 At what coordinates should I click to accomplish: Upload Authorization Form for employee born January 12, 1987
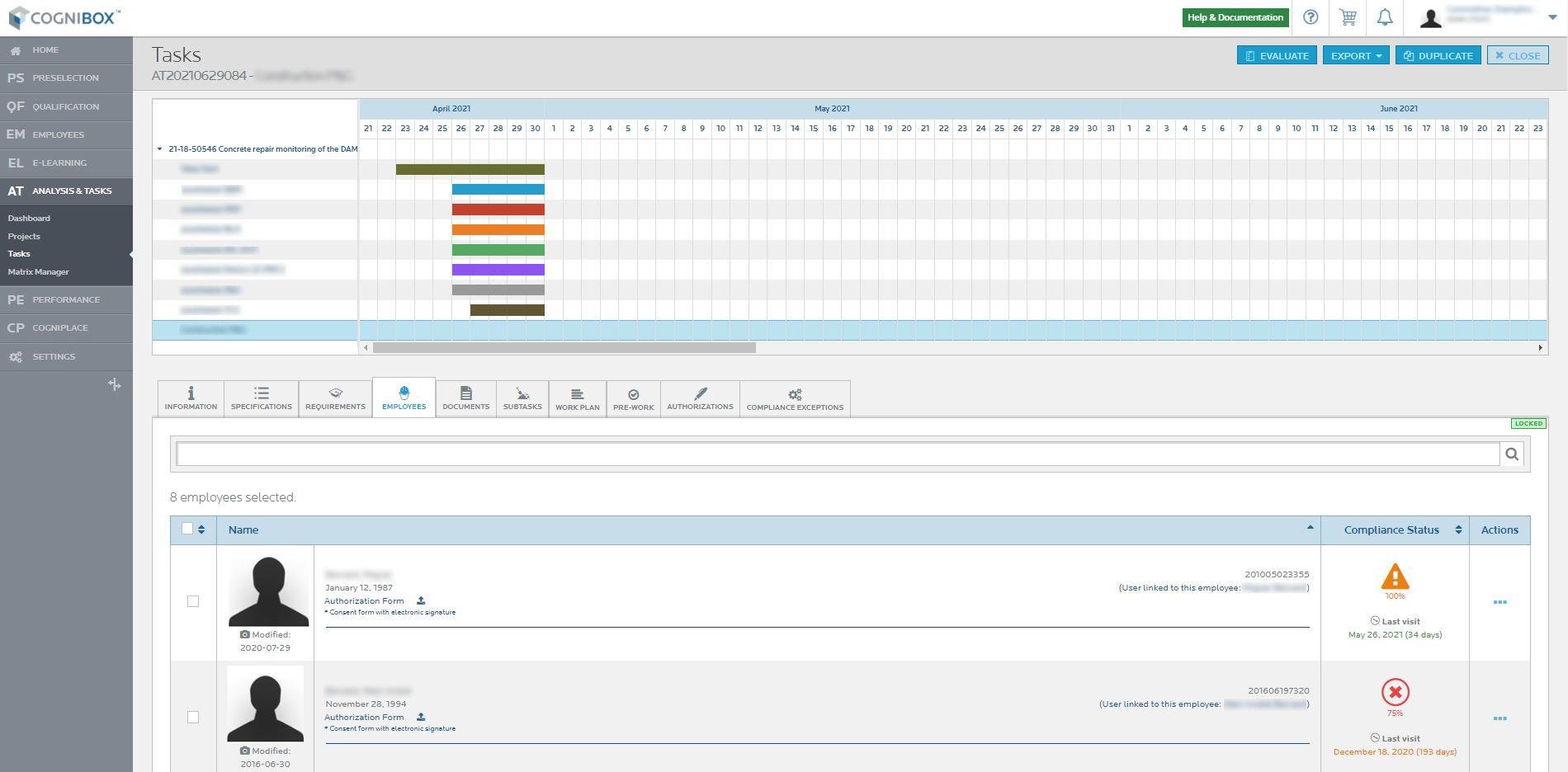click(x=421, y=600)
